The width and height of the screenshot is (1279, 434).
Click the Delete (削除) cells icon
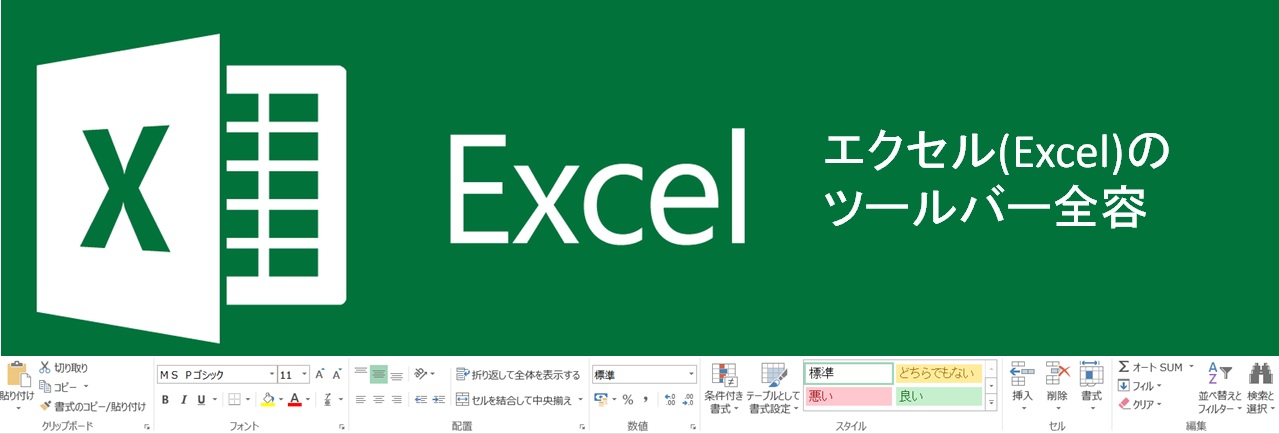(1057, 374)
